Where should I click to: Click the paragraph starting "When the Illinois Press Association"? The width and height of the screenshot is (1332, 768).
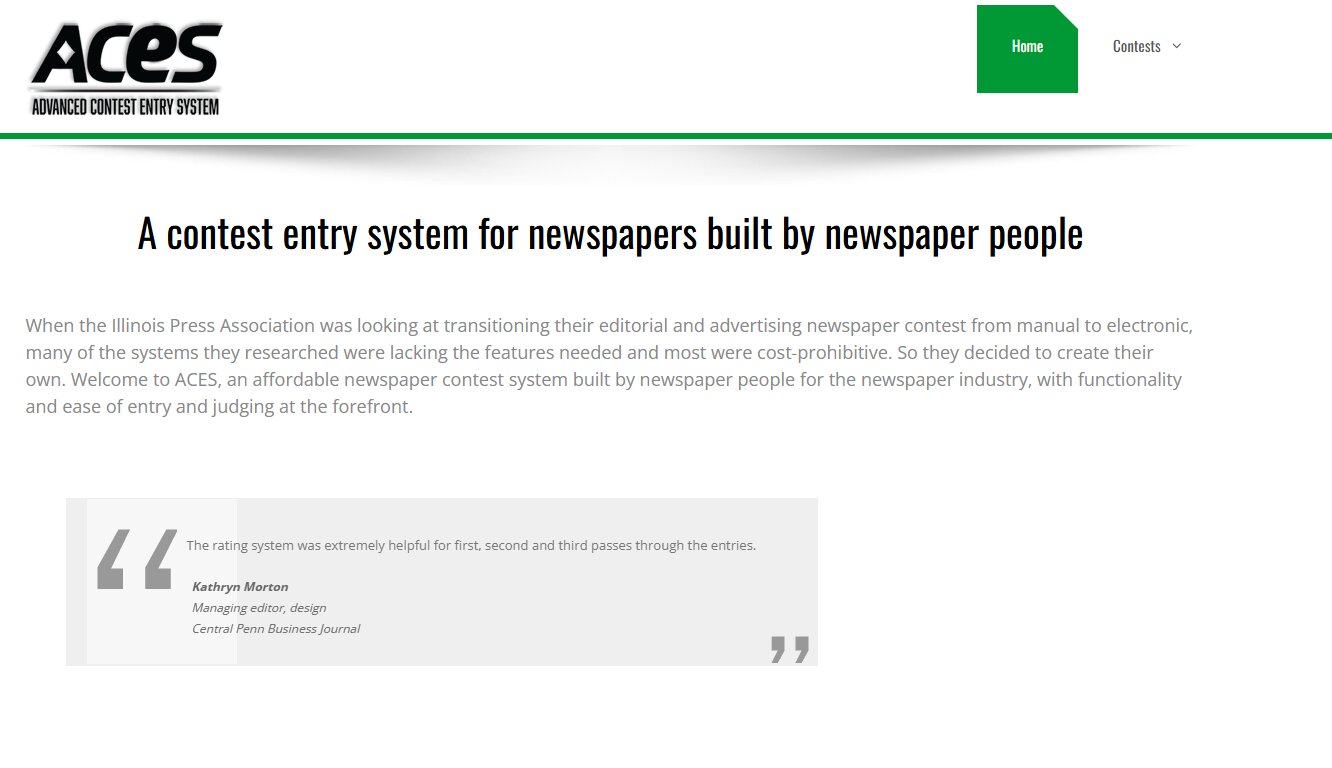coord(609,366)
